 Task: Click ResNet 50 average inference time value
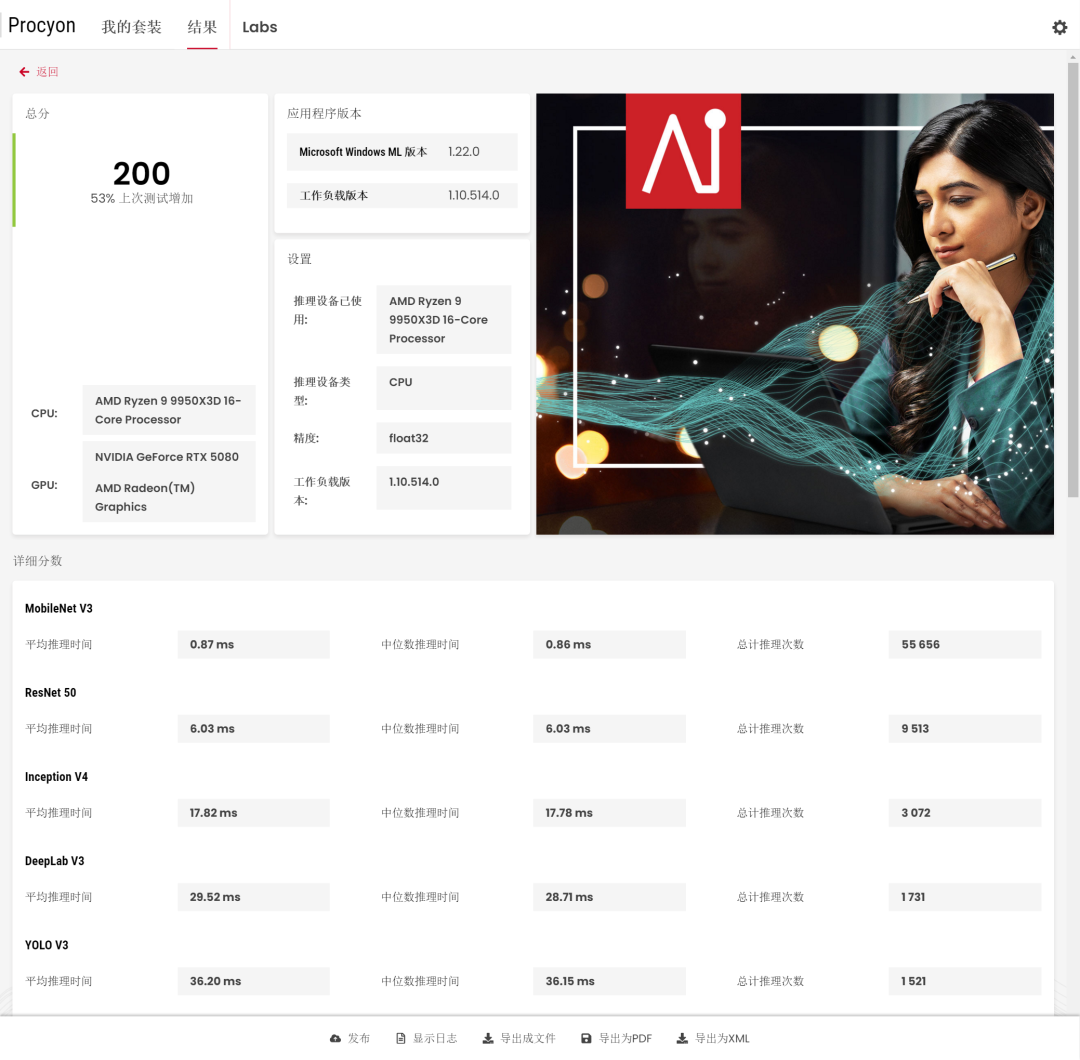pos(253,729)
